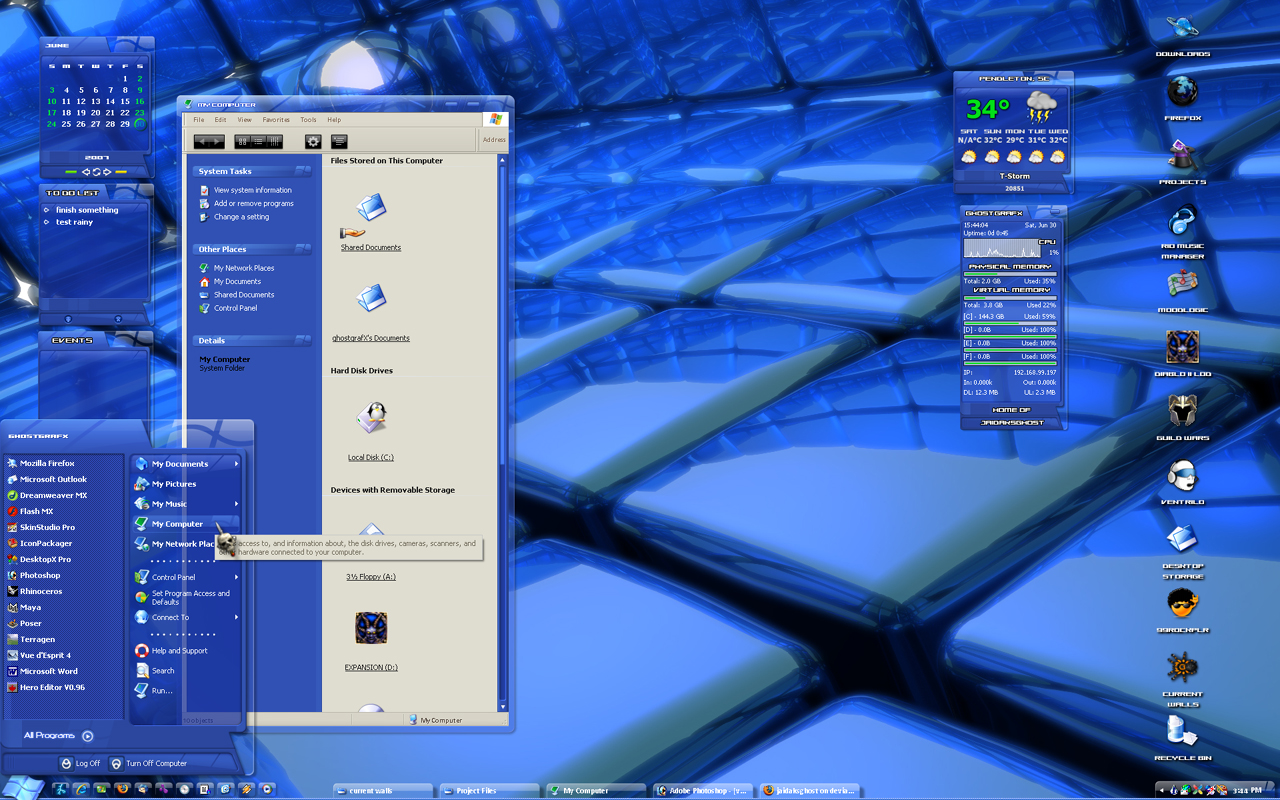Image resolution: width=1280 pixels, height=800 pixels.
Task: Go forward using toolbar right arrow
Action: (216, 142)
